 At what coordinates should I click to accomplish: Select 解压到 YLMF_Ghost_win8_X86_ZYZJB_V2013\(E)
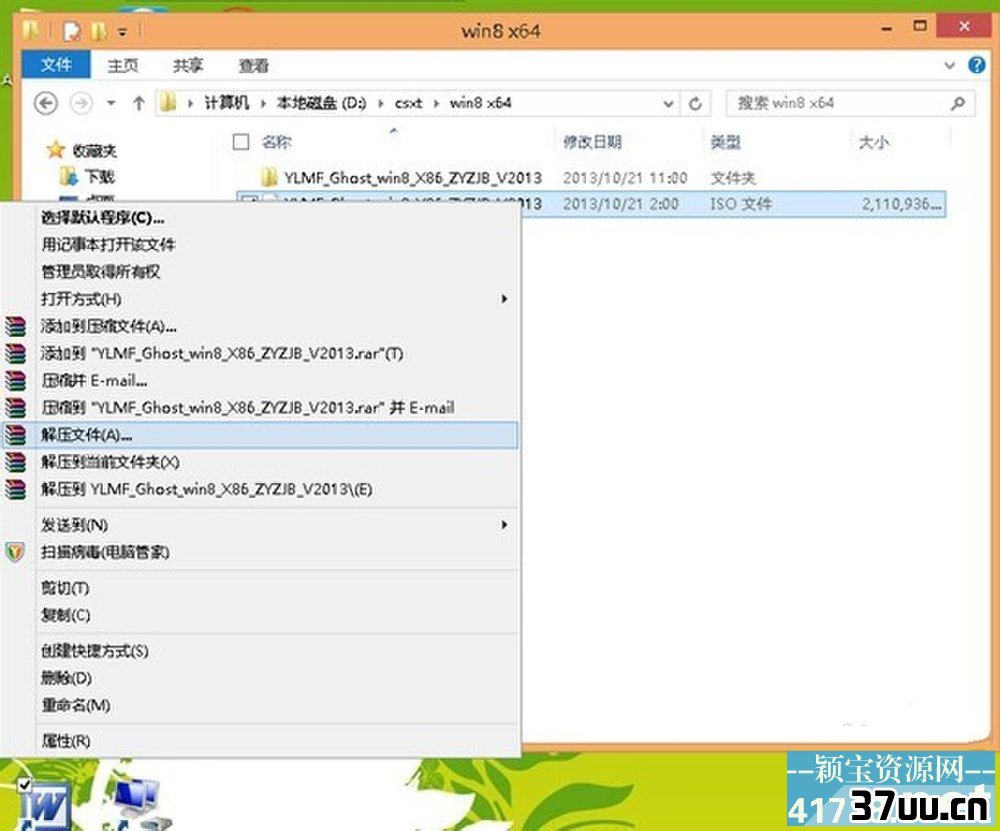207,489
